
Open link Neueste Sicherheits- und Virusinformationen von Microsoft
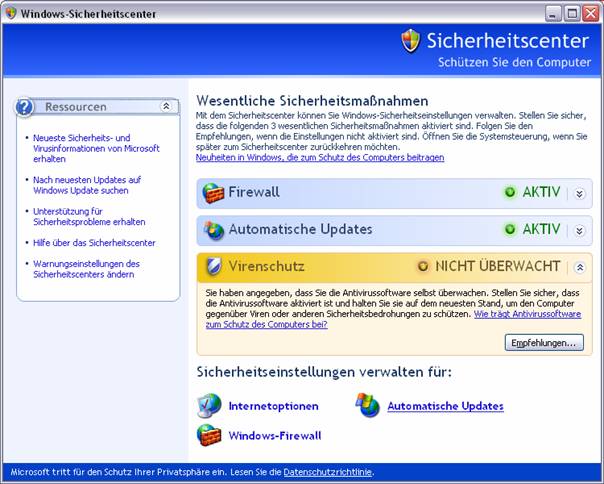(x=96, y=148)
